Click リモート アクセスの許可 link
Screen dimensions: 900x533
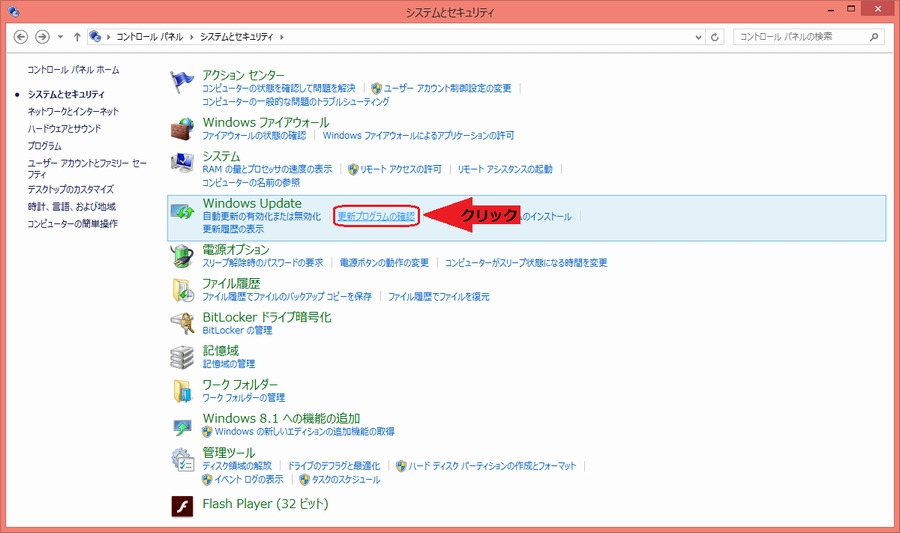click(x=401, y=169)
